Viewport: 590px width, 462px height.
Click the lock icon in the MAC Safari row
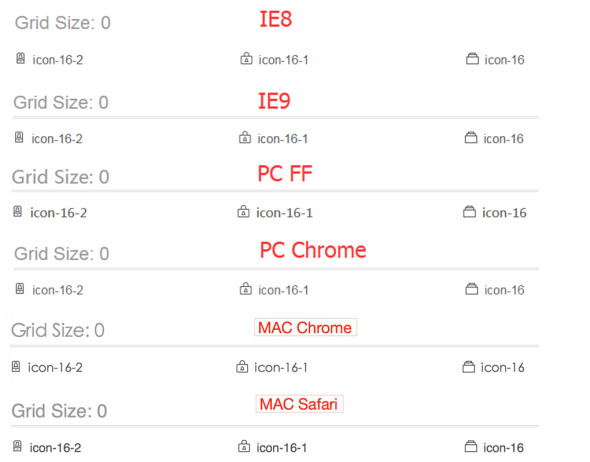point(244,446)
